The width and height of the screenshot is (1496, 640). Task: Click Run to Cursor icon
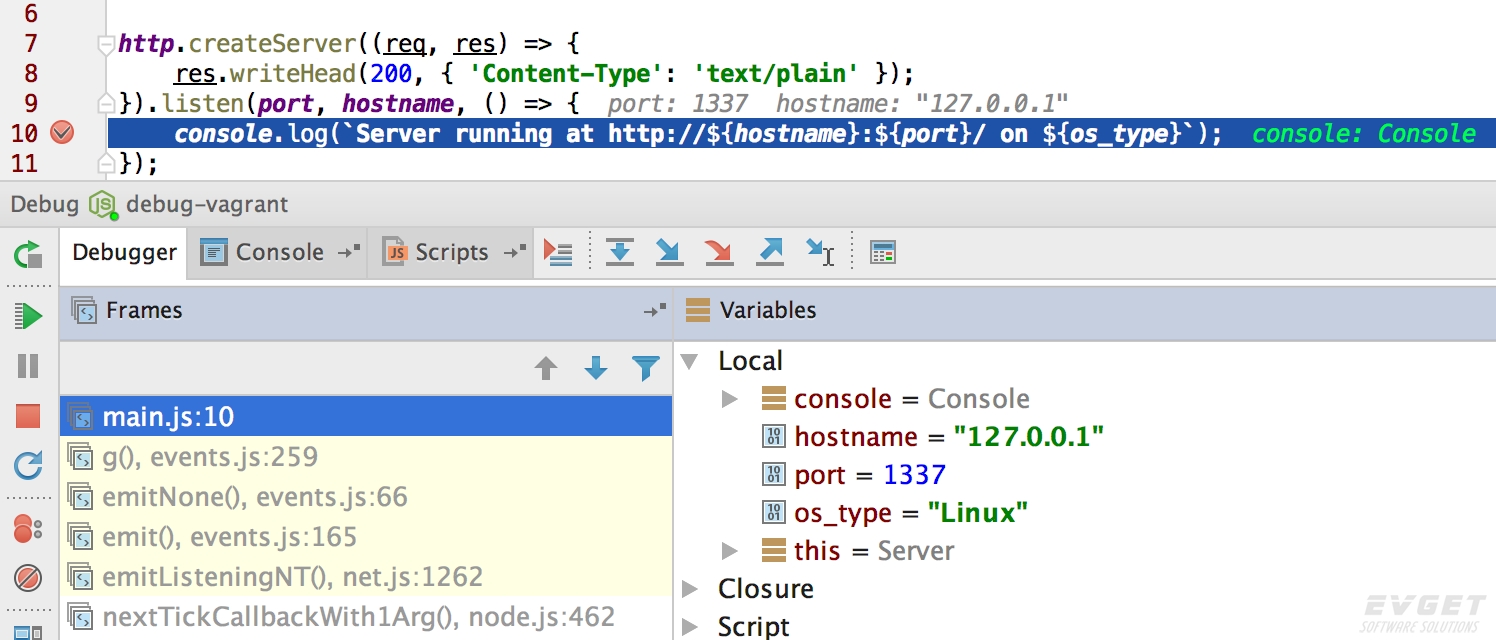[820, 252]
